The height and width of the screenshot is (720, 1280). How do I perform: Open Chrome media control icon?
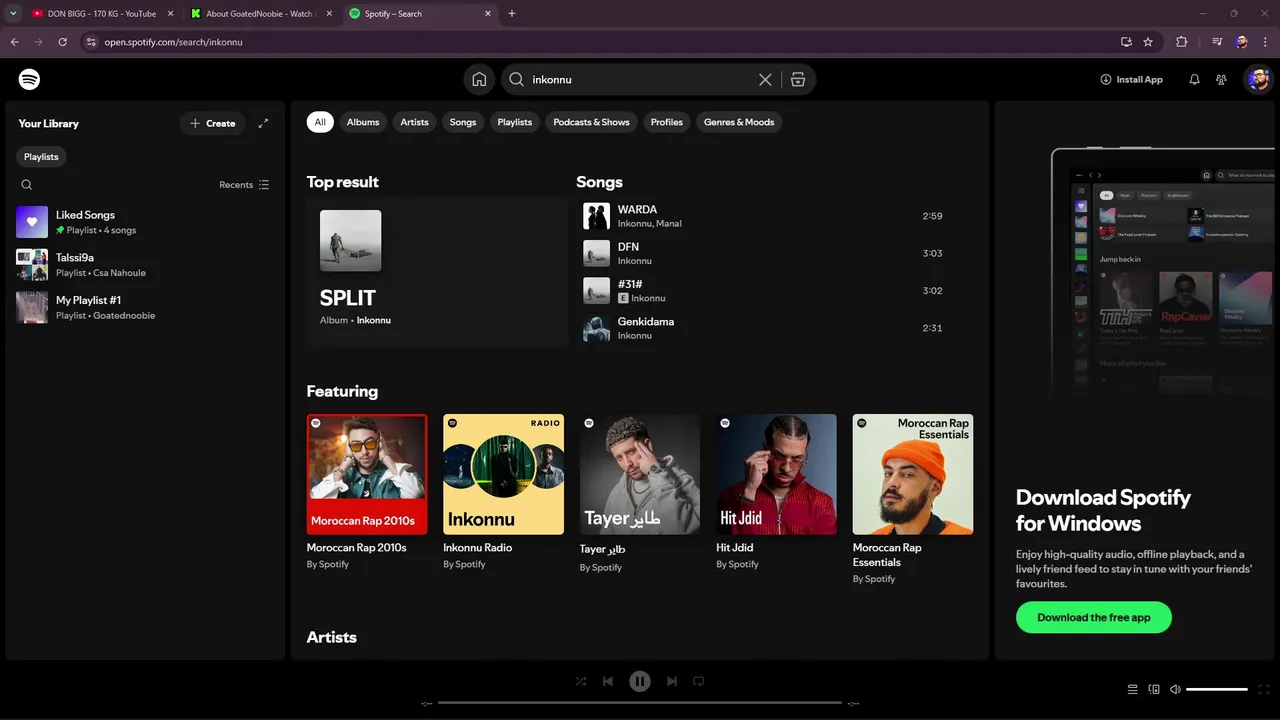(x=1217, y=42)
